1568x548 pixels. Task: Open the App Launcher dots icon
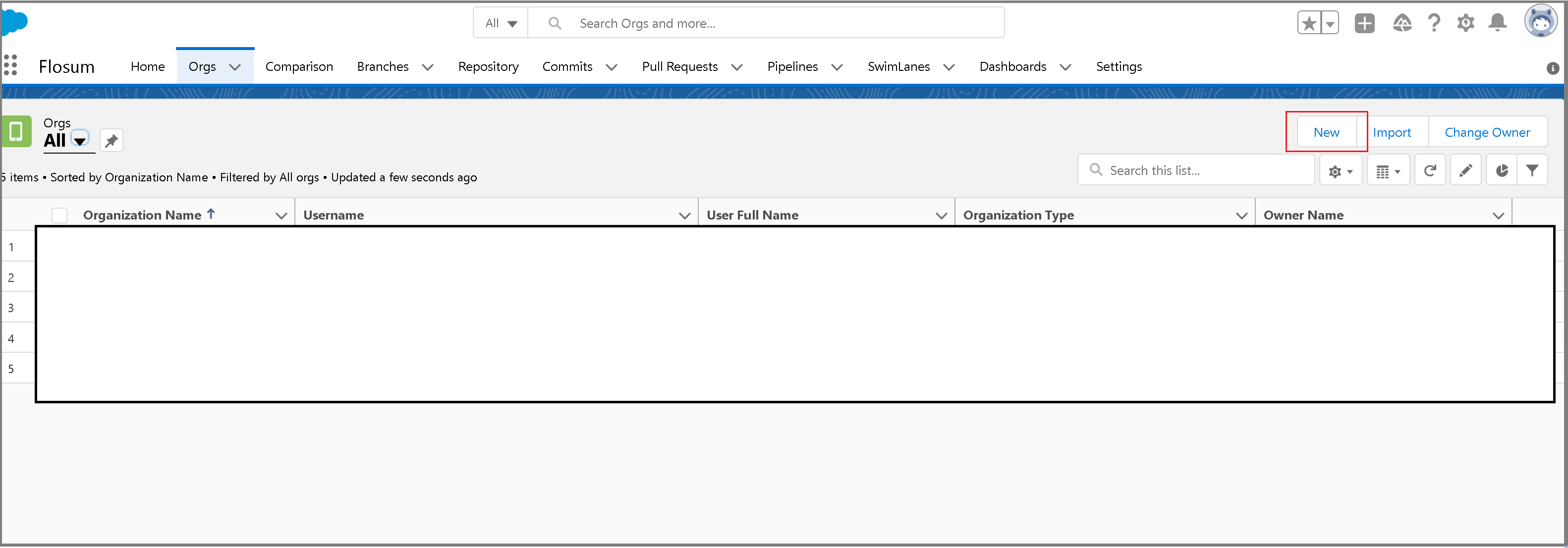(10, 65)
